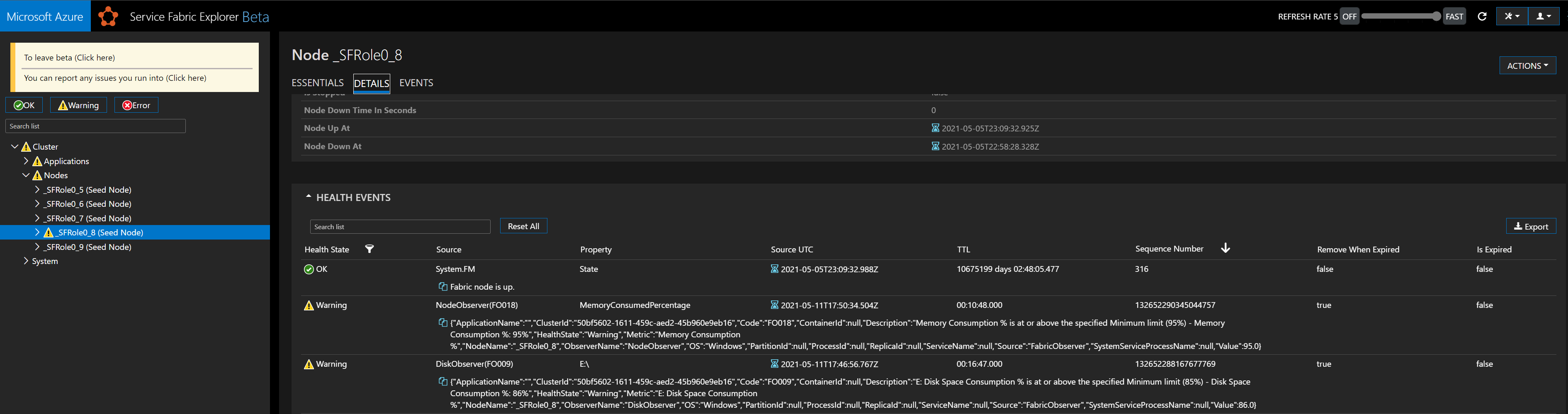
Task: Expand the _SFRole0_5 node
Action: 37,190
